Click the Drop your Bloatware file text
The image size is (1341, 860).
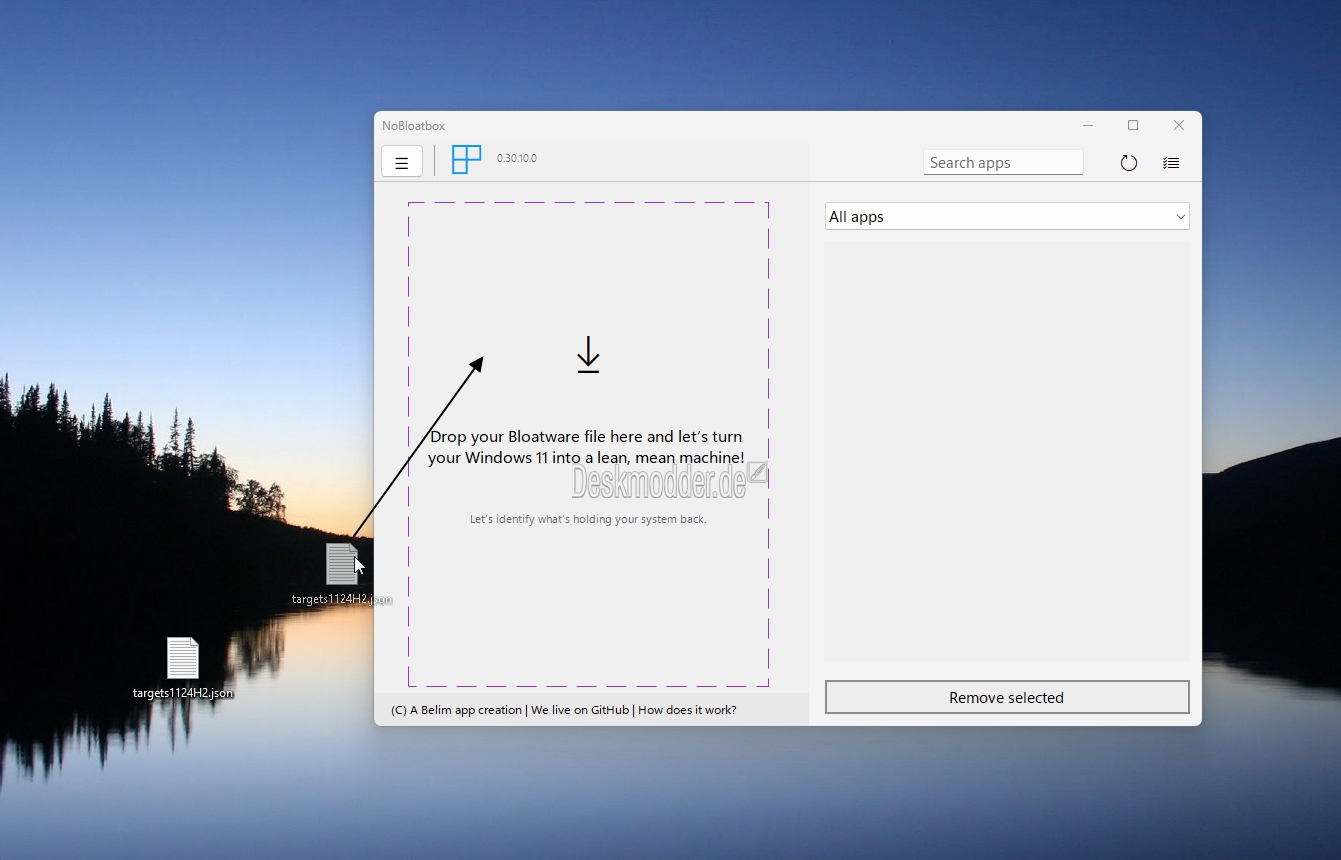587,447
